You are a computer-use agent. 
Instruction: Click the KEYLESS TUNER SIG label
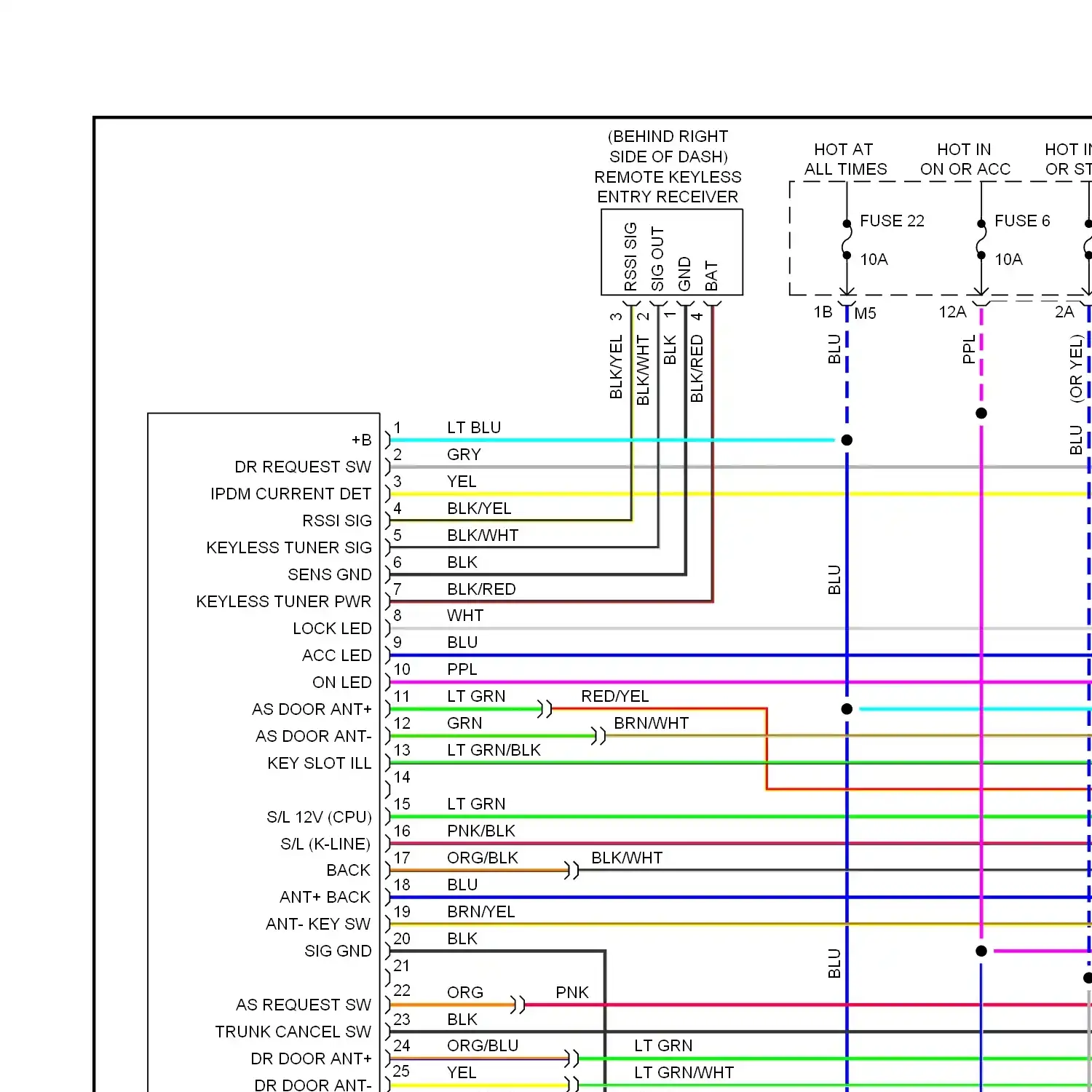point(289,547)
